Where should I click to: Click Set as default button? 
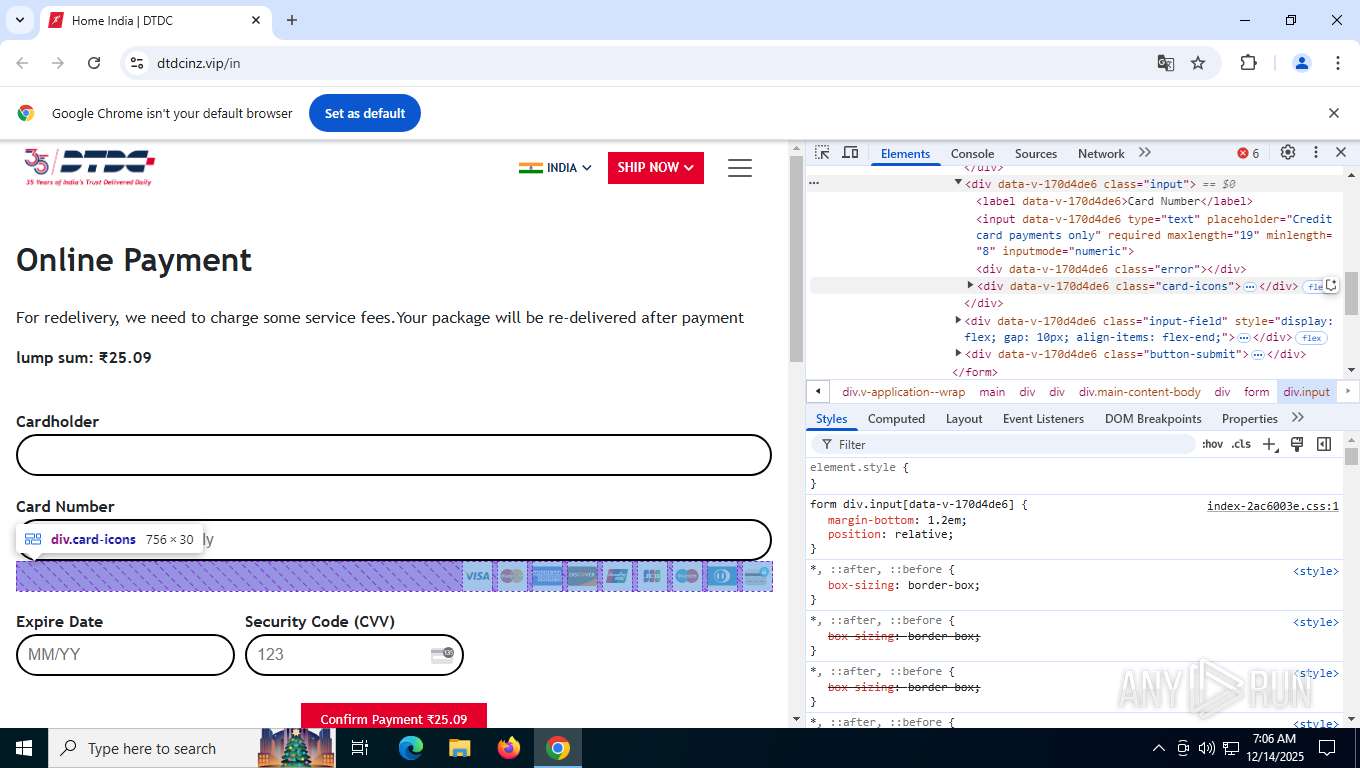pos(365,113)
